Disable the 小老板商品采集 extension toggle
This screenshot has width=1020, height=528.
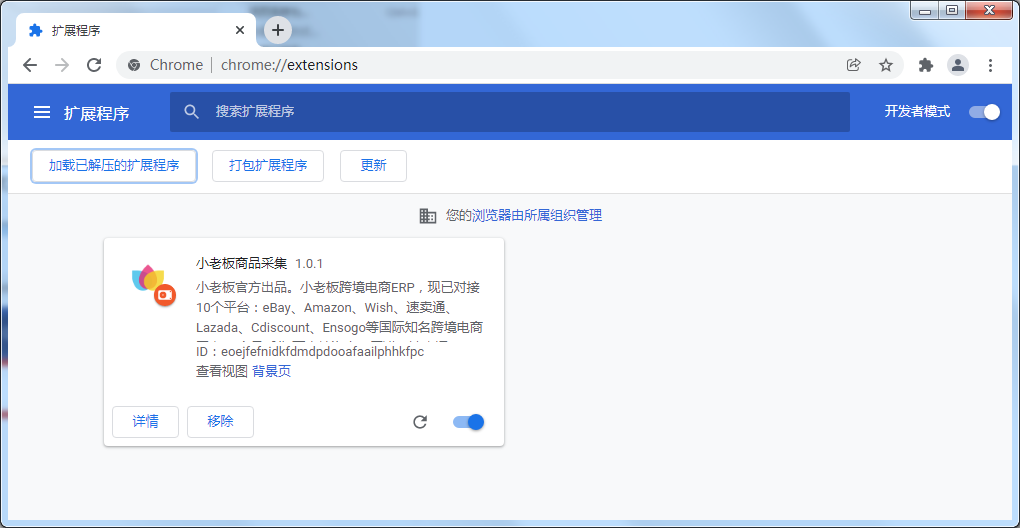[468, 422]
